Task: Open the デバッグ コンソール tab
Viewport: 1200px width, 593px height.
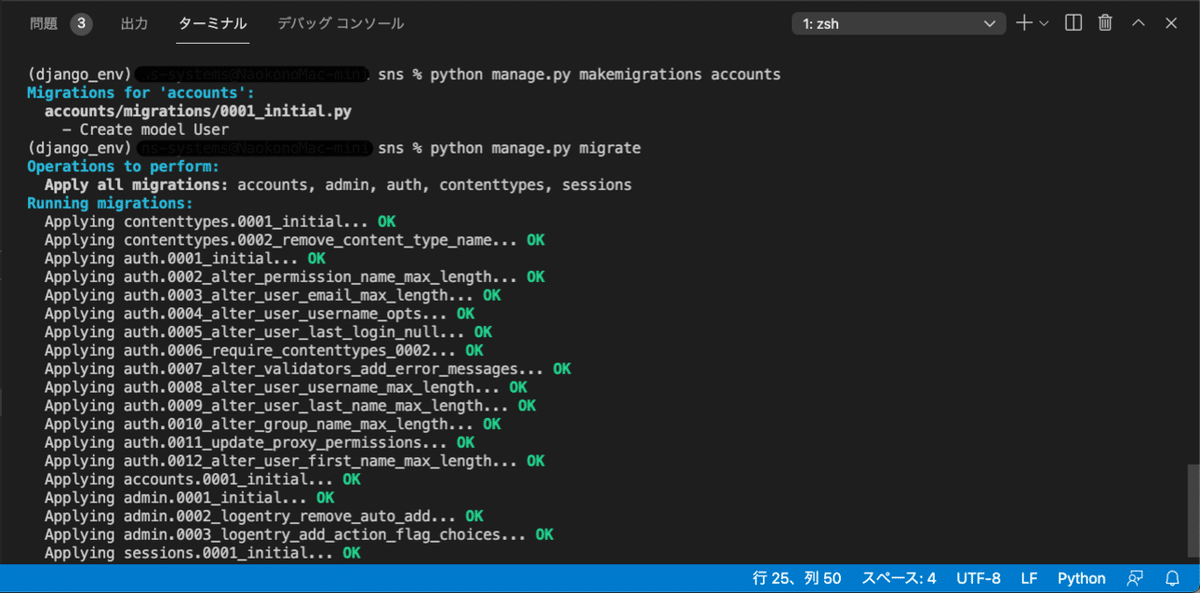Action: coord(341,23)
